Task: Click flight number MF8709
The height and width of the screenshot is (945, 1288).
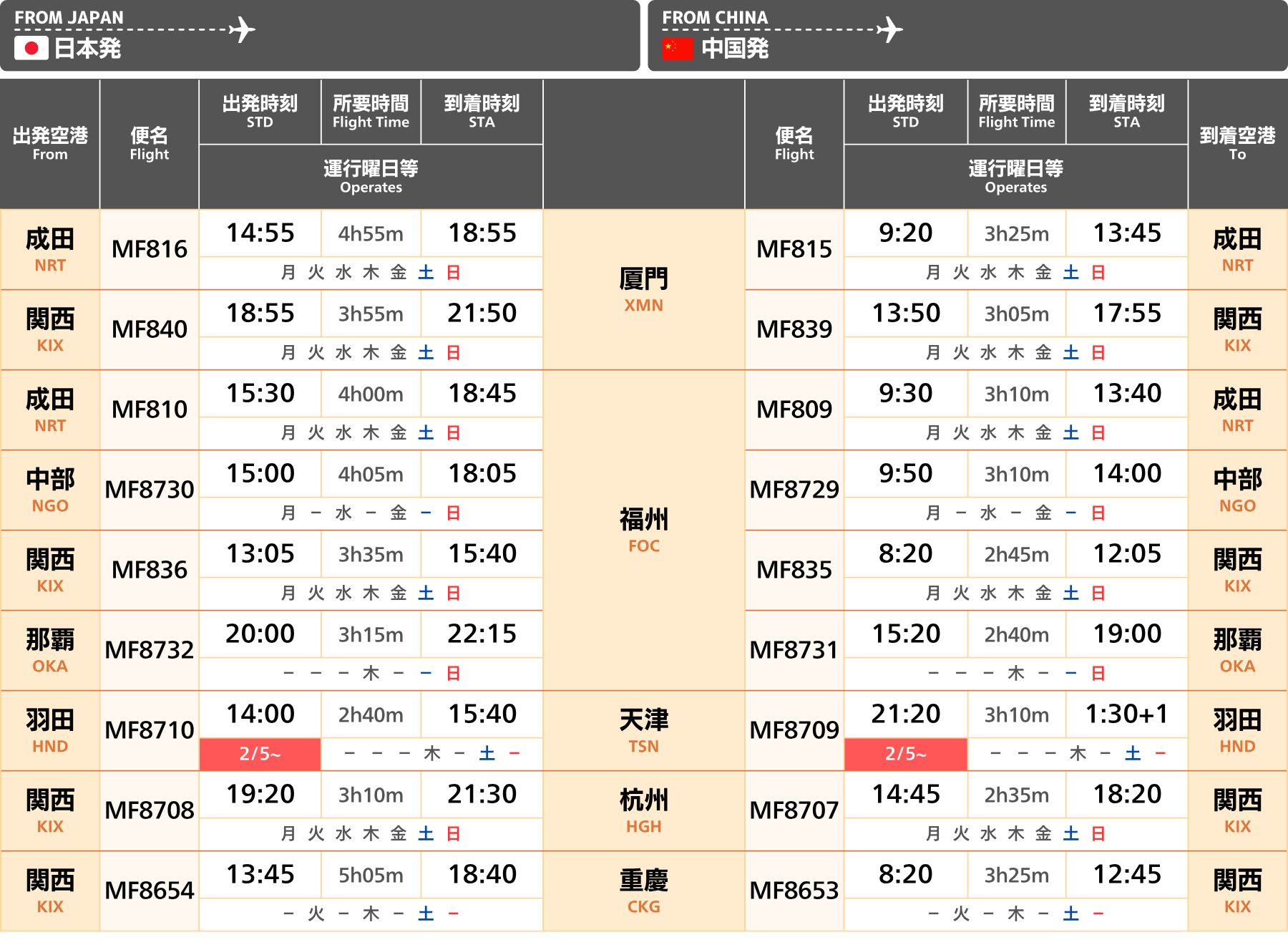Action: [794, 730]
